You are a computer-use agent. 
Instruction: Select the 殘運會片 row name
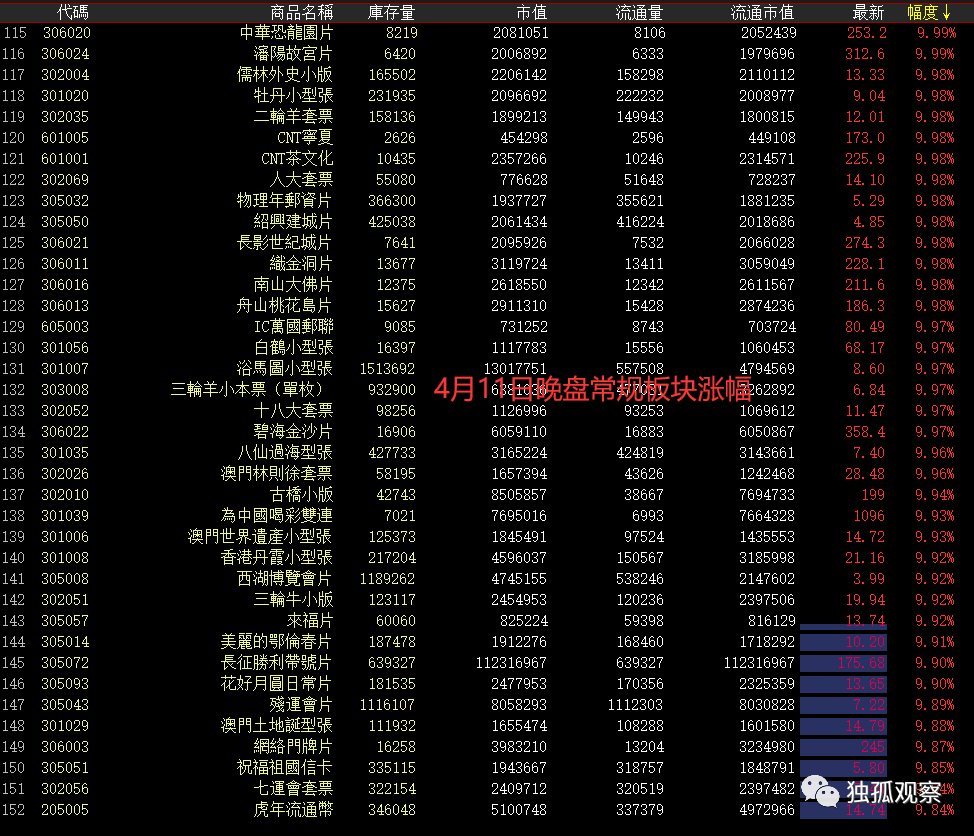tap(301, 705)
